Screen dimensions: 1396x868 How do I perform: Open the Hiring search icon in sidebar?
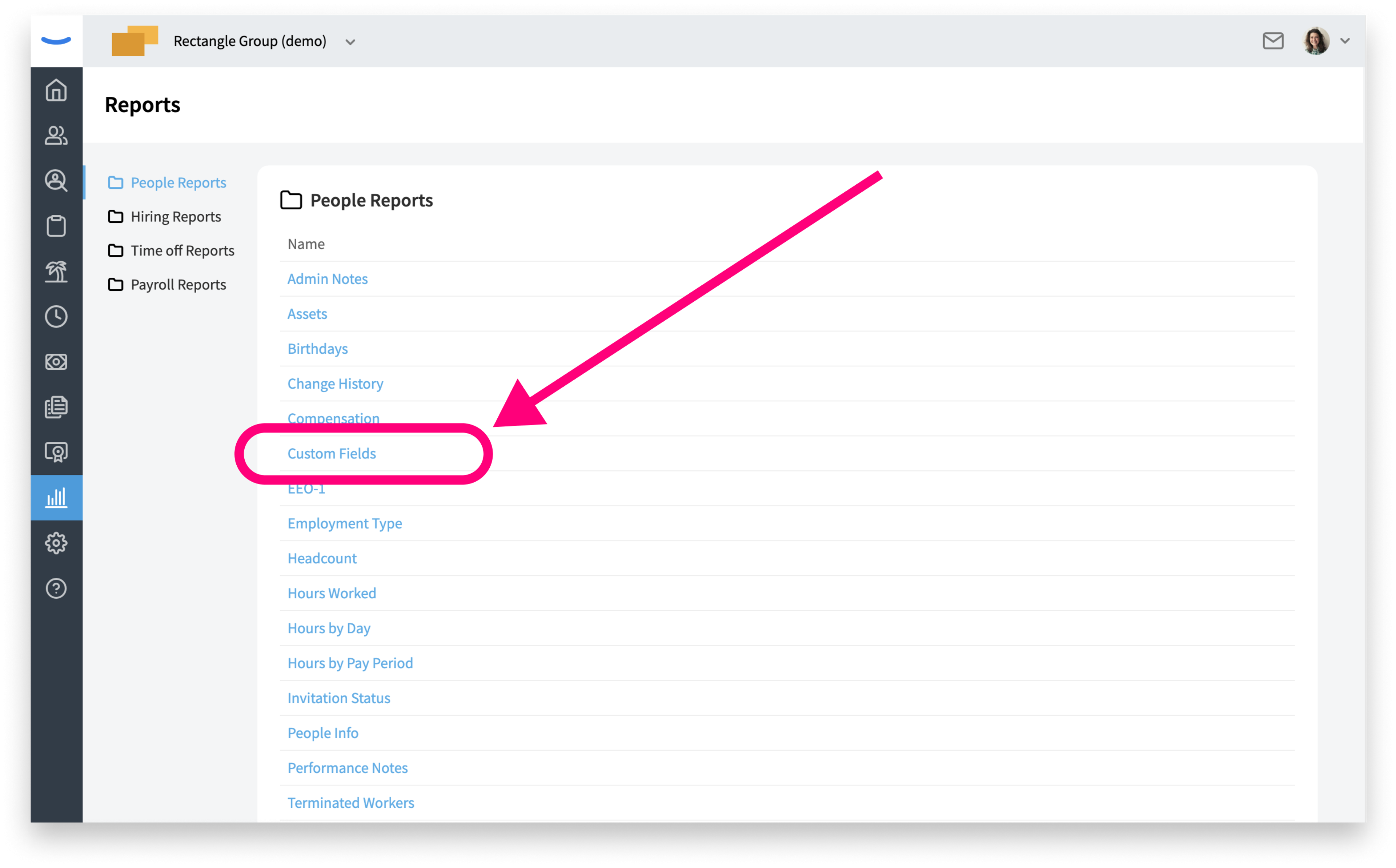click(56, 181)
